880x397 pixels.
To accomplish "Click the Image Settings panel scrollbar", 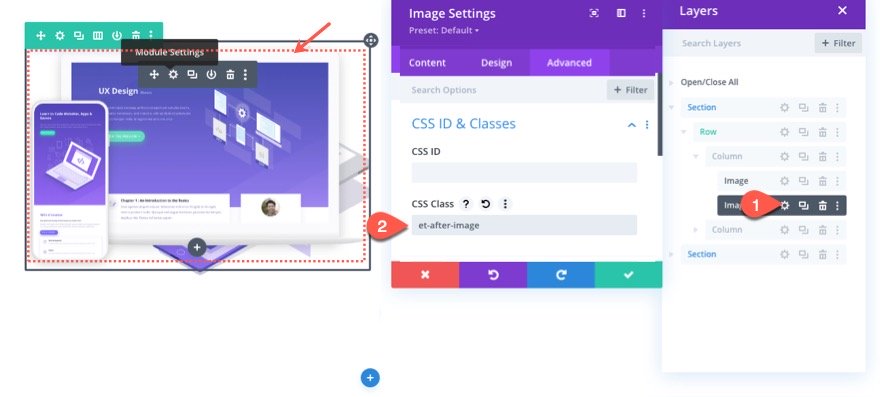I will pyautogui.click(x=660, y=115).
